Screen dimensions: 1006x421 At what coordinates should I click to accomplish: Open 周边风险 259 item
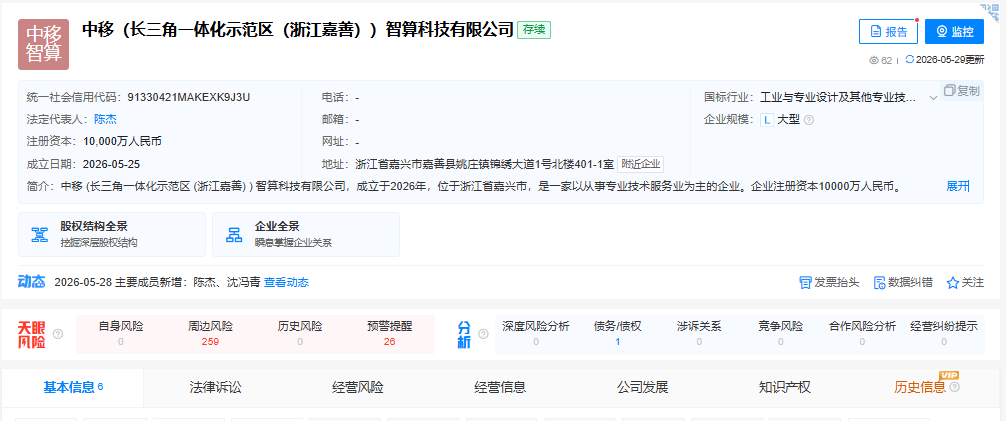[x=210, y=334]
